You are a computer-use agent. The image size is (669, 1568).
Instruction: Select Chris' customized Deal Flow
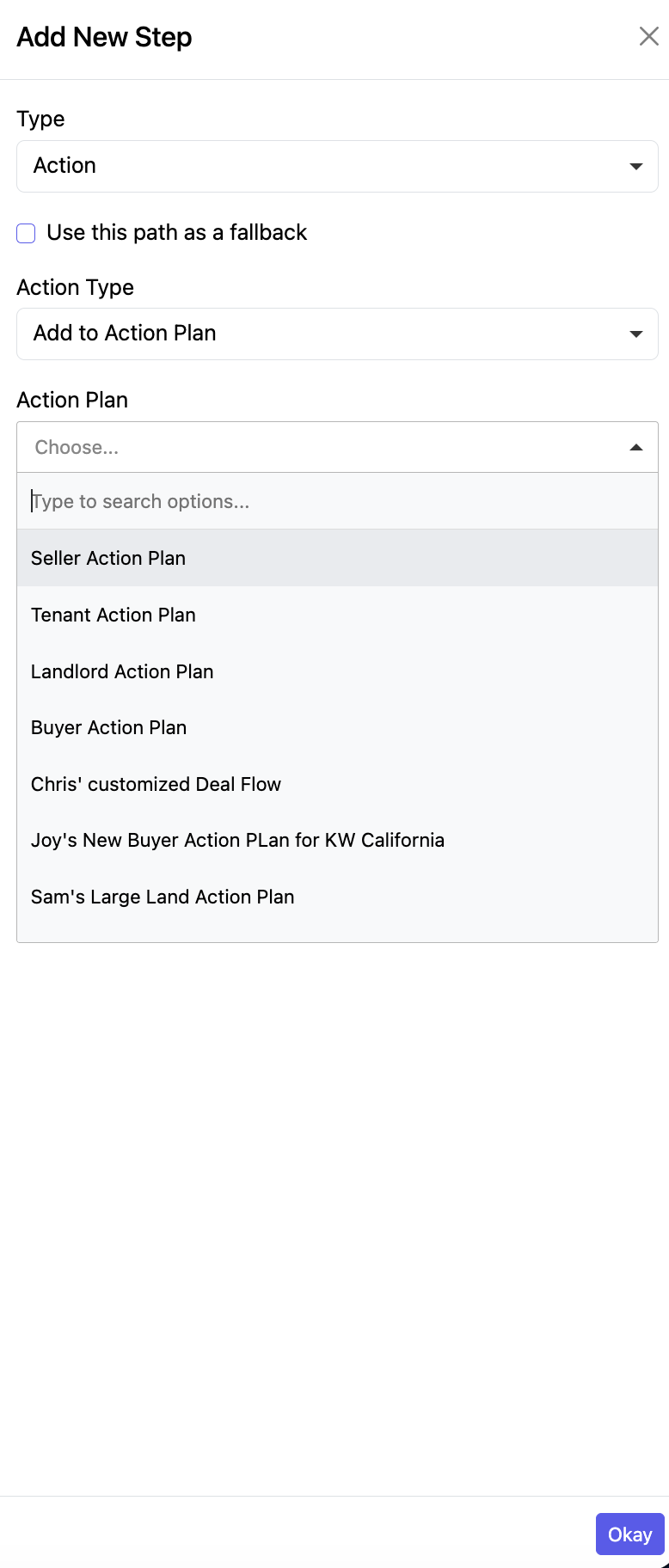click(x=156, y=784)
